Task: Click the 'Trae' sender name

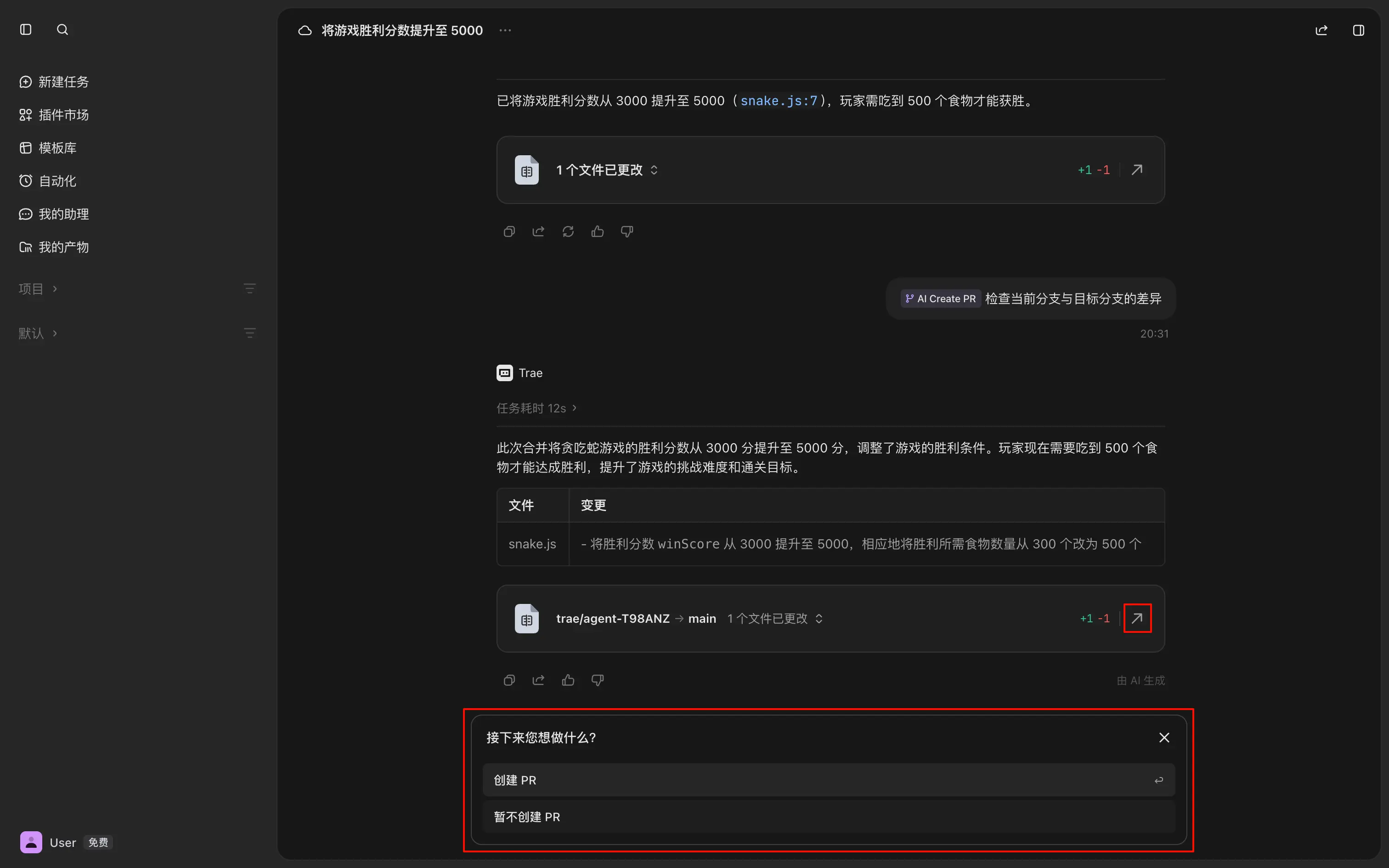Action: tap(531, 373)
